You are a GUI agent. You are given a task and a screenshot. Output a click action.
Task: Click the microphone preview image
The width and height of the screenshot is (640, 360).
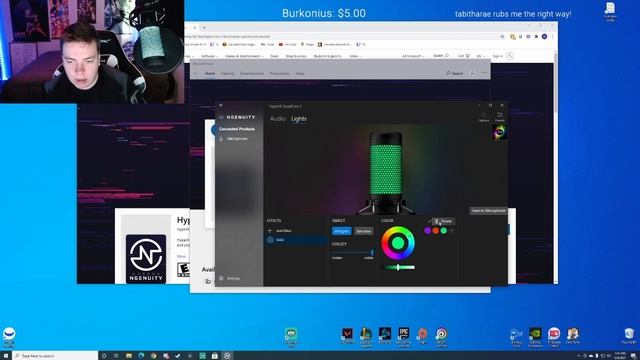coord(386,172)
